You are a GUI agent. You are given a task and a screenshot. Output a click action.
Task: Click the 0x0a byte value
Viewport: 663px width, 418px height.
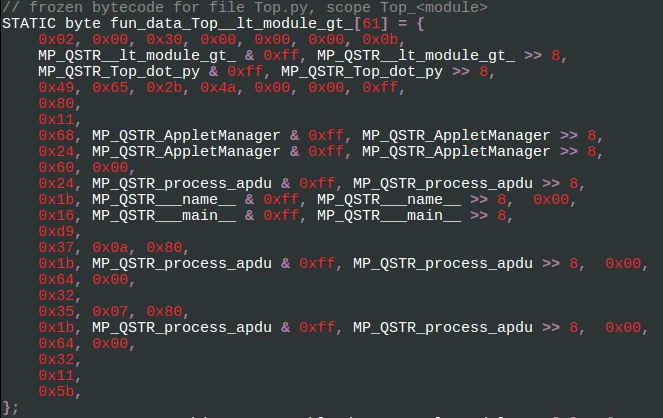[110, 248]
